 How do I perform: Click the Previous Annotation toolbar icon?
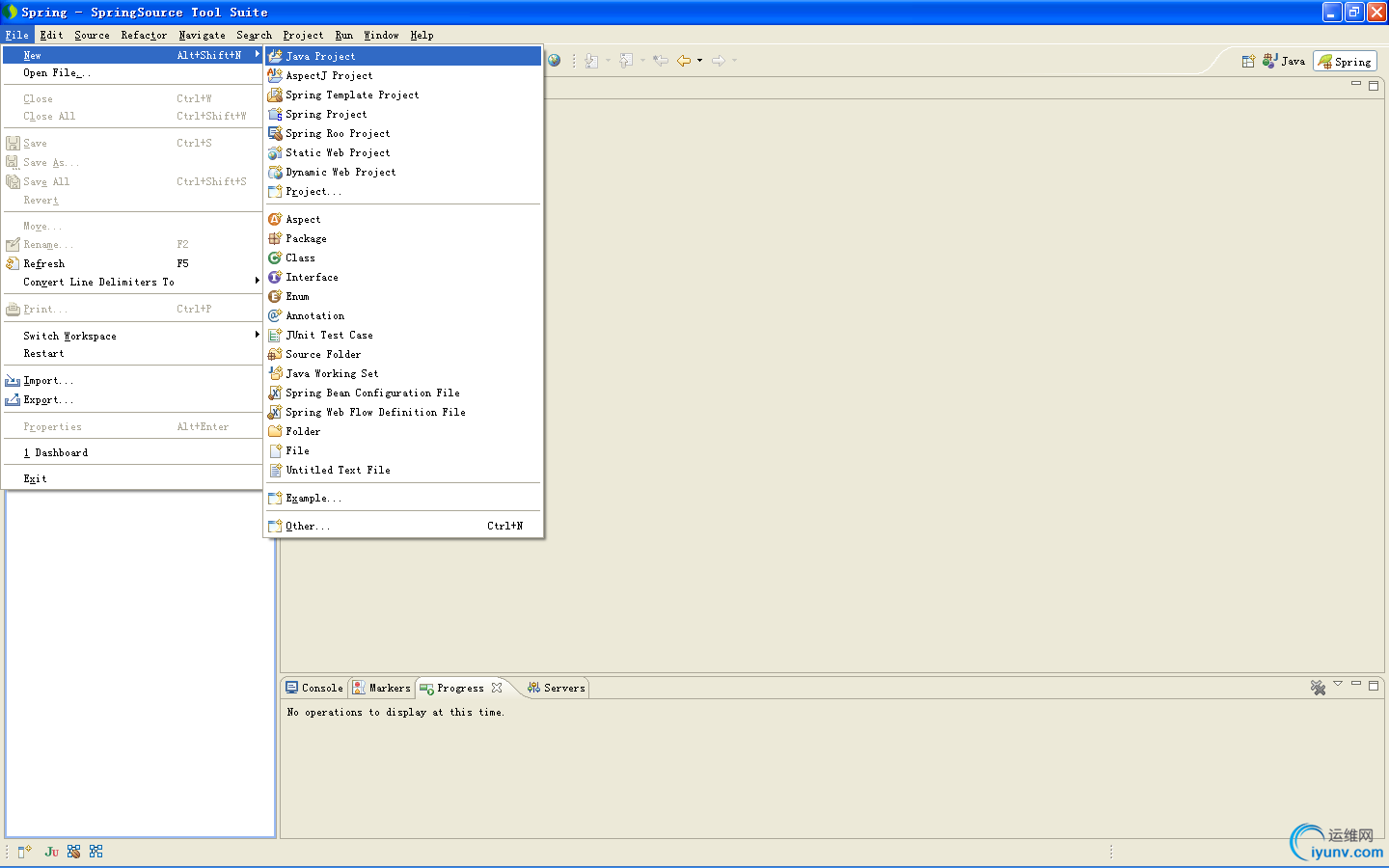[x=626, y=61]
